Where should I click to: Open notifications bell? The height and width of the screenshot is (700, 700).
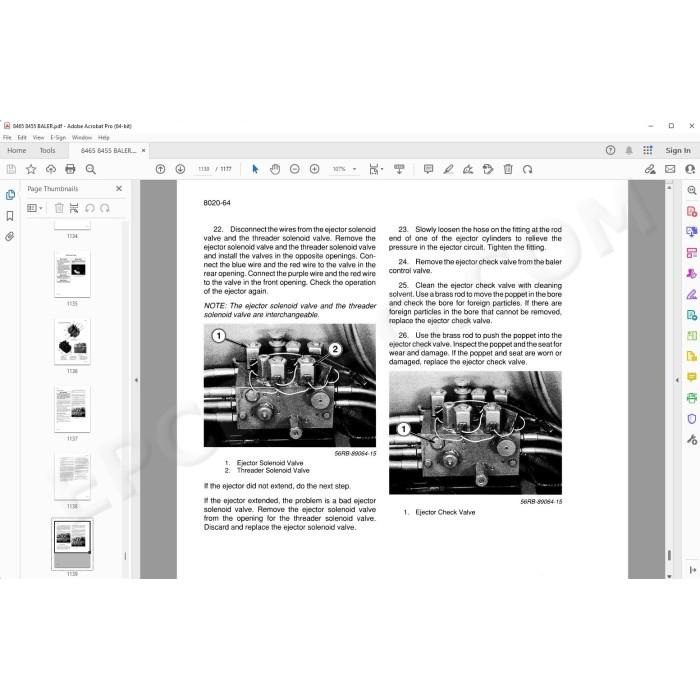[x=629, y=150]
